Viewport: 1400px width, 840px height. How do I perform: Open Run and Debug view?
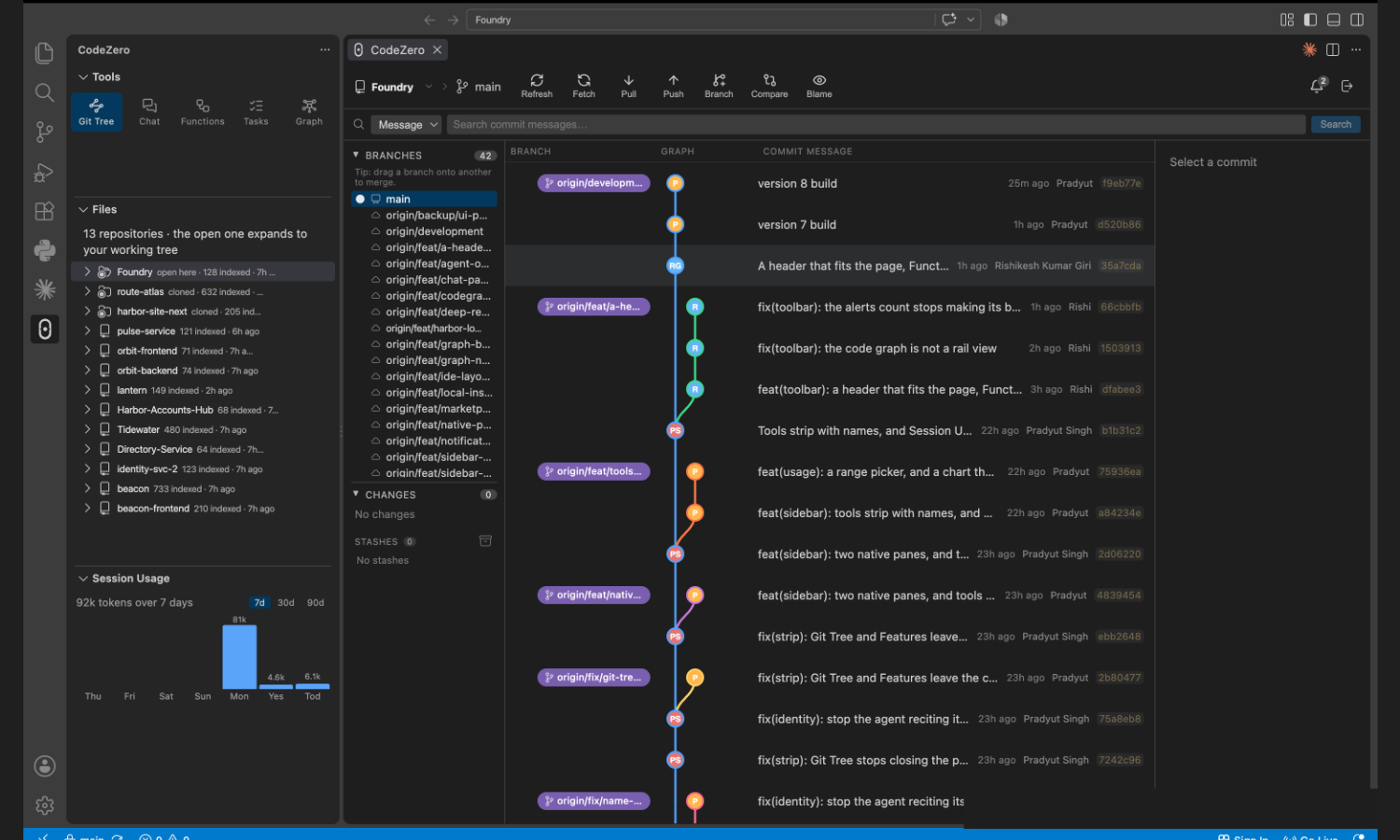pyautogui.click(x=44, y=173)
